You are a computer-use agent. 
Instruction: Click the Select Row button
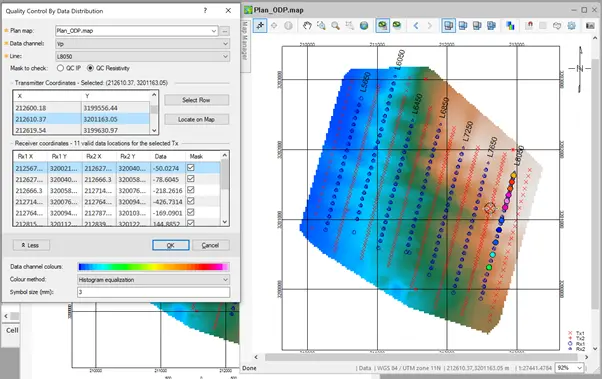coord(197,100)
